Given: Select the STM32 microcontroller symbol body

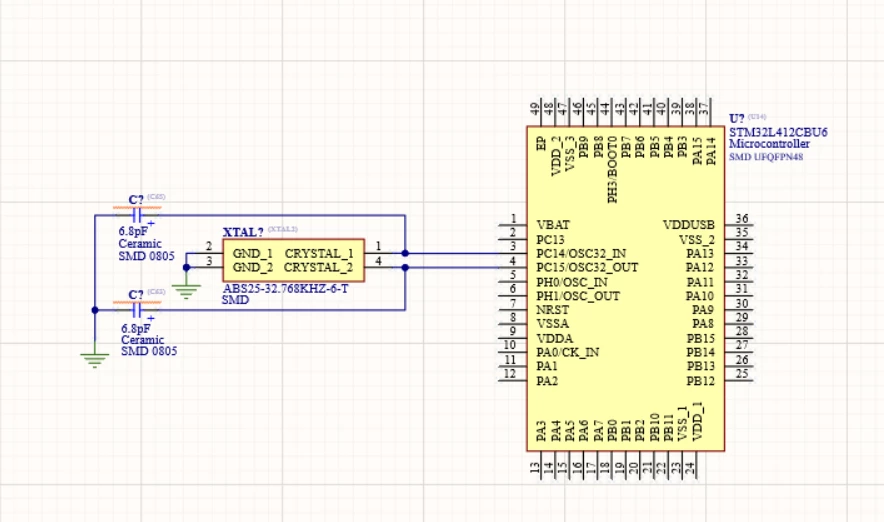Looking at the screenshot, I should point(625,288).
